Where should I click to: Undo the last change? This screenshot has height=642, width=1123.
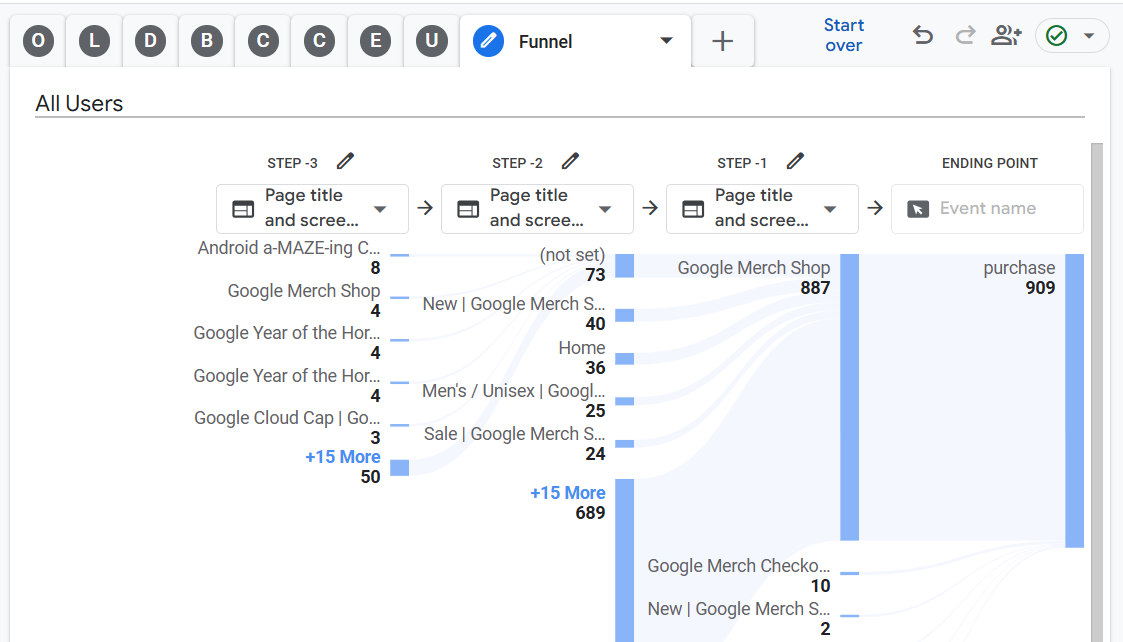point(922,35)
